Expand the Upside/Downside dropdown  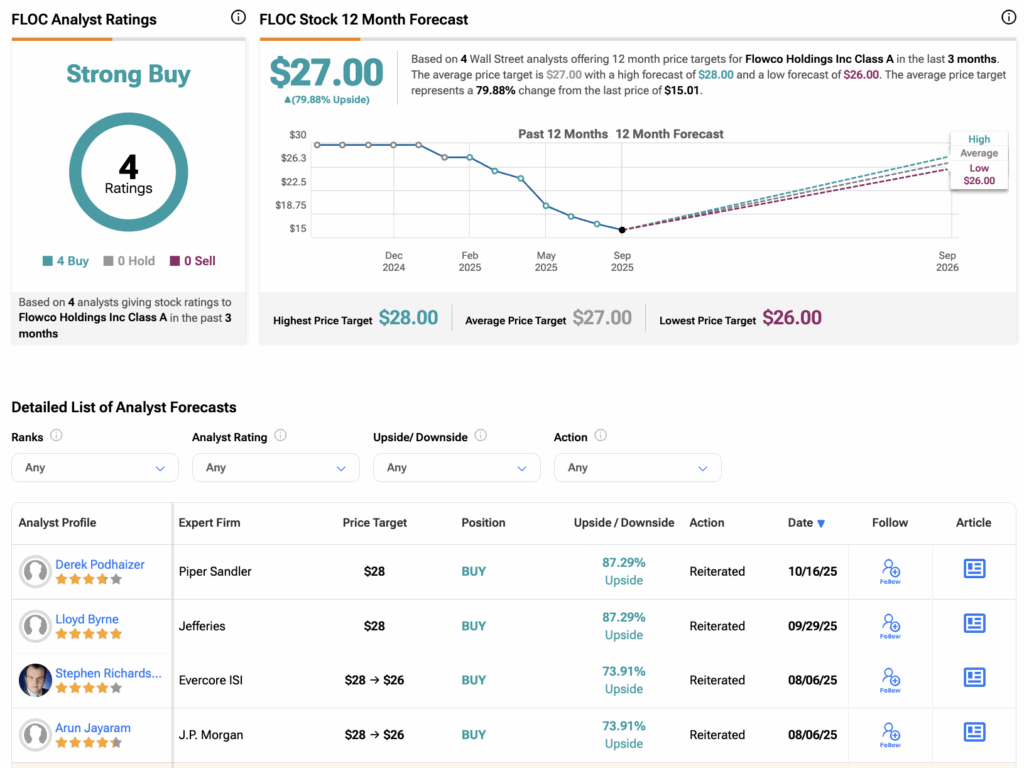(x=457, y=467)
